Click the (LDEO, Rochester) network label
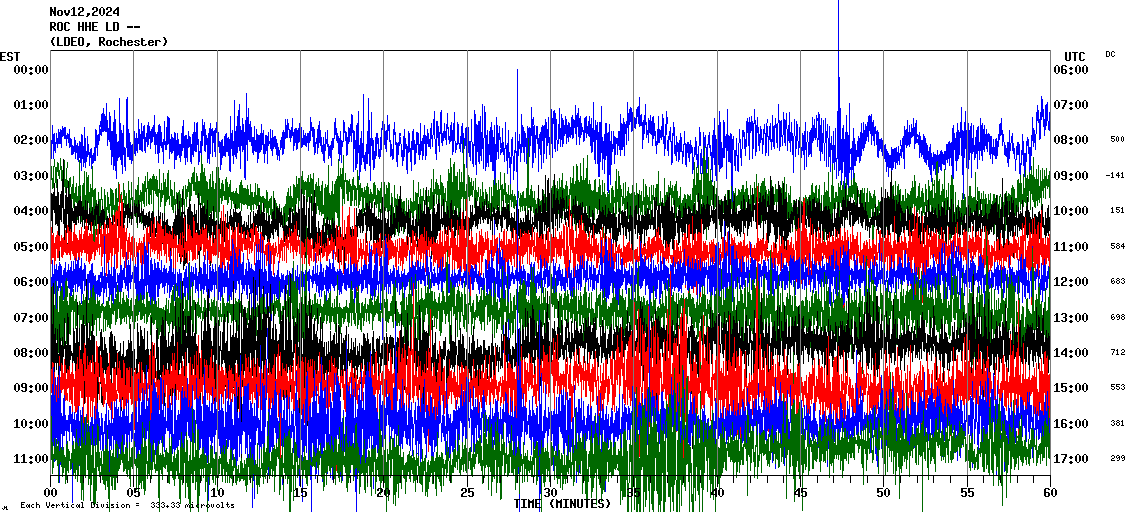1130x519 pixels. click(108, 42)
